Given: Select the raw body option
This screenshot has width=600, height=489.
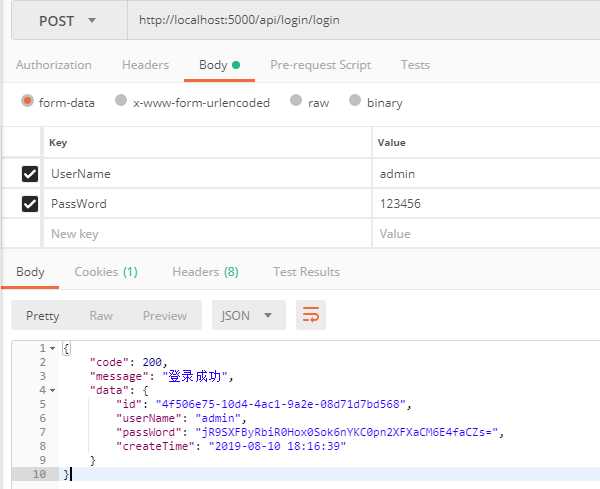Looking at the screenshot, I should [296, 100].
